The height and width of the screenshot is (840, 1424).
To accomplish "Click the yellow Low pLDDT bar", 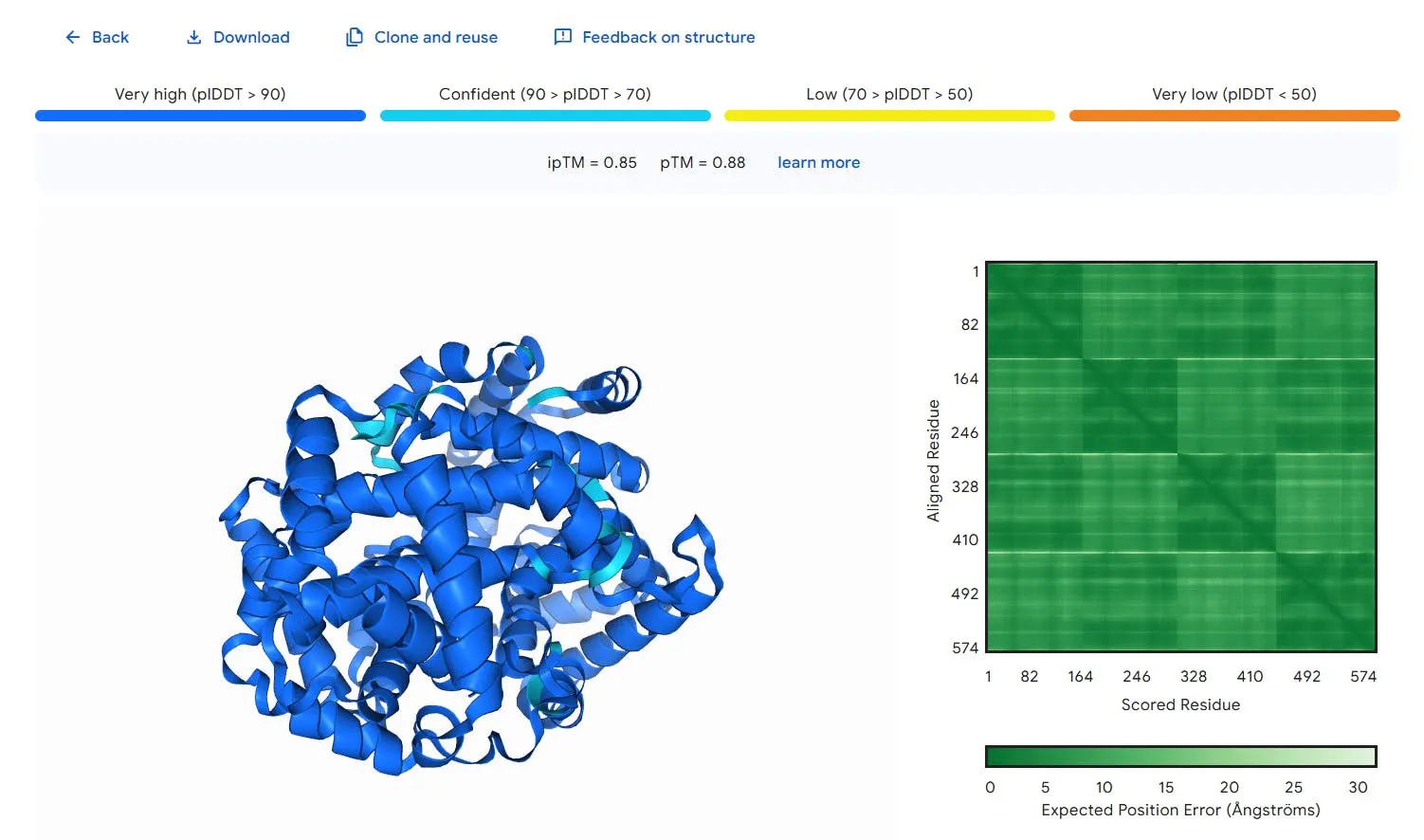I will point(889,116).
